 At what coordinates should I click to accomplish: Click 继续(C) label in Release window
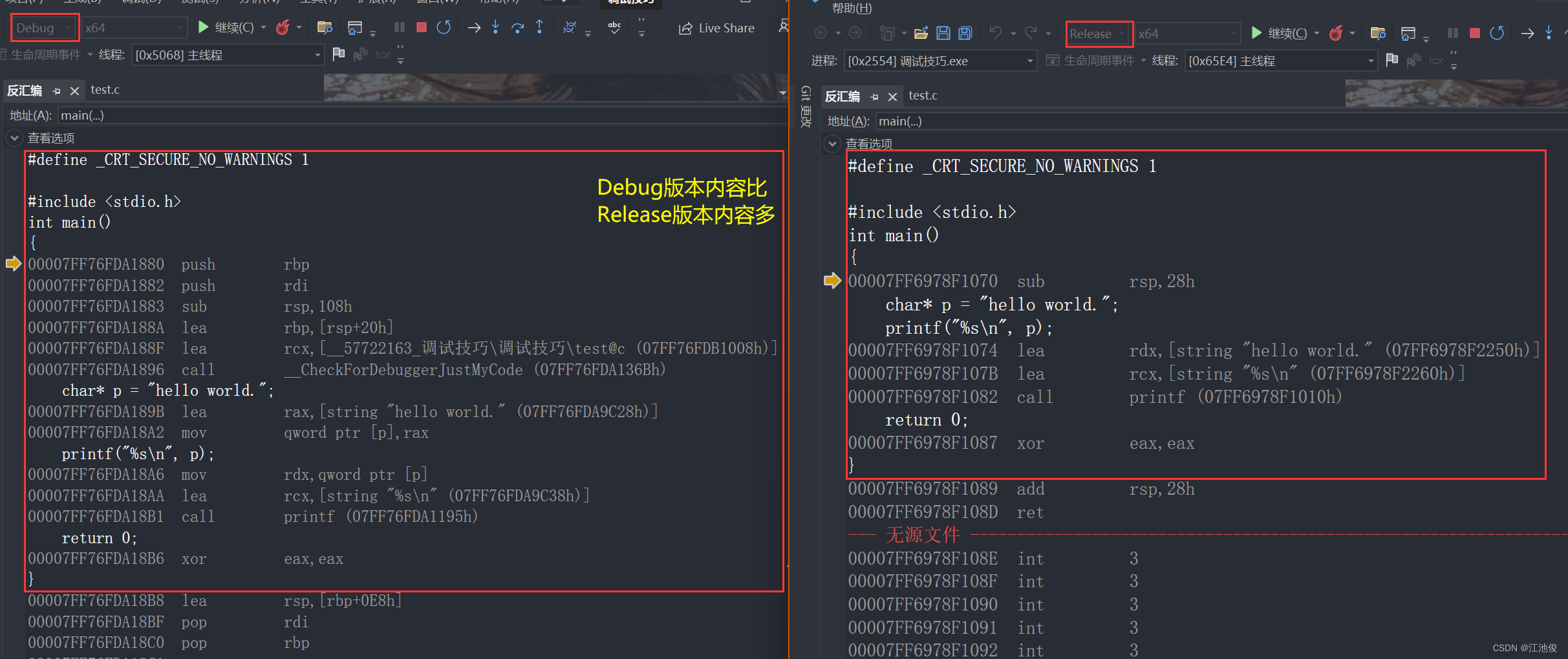(1287, 33)
